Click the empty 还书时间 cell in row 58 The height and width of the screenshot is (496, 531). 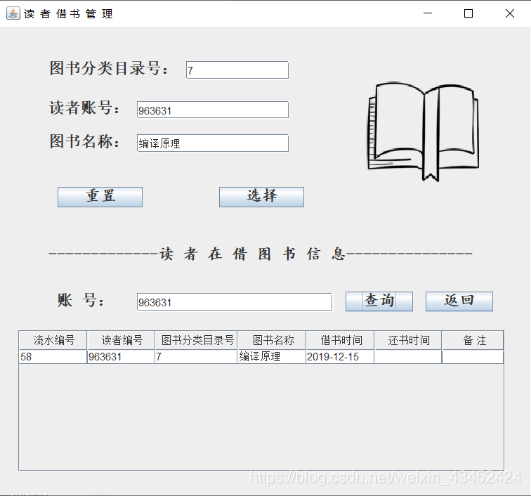click(x=408, y=357)
